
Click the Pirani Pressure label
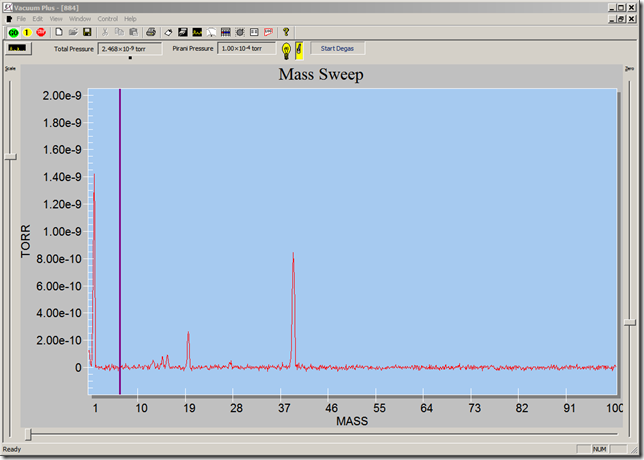193,48
